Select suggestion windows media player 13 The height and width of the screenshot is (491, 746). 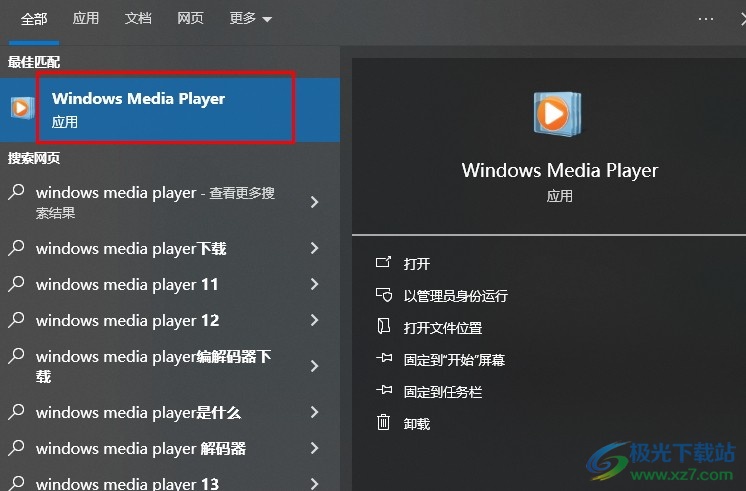tap(169, 481)
